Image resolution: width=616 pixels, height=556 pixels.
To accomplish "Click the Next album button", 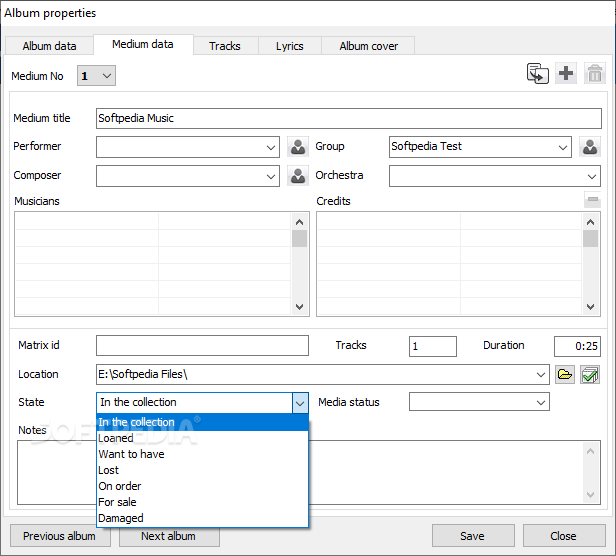I will point(169,537).
